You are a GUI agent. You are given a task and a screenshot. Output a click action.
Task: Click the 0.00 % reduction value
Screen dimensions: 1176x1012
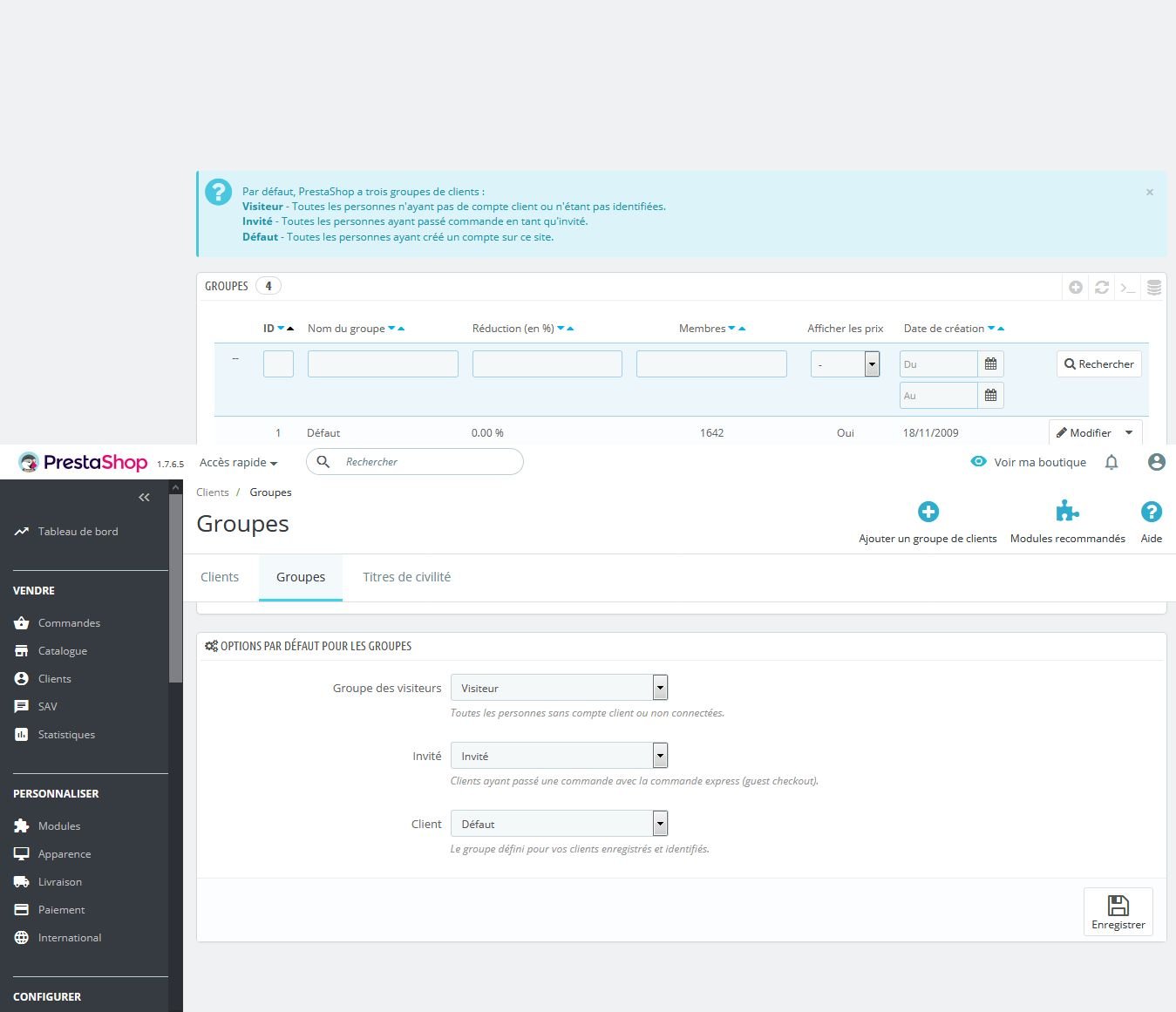pyautogui.click(x=487, y=433)
